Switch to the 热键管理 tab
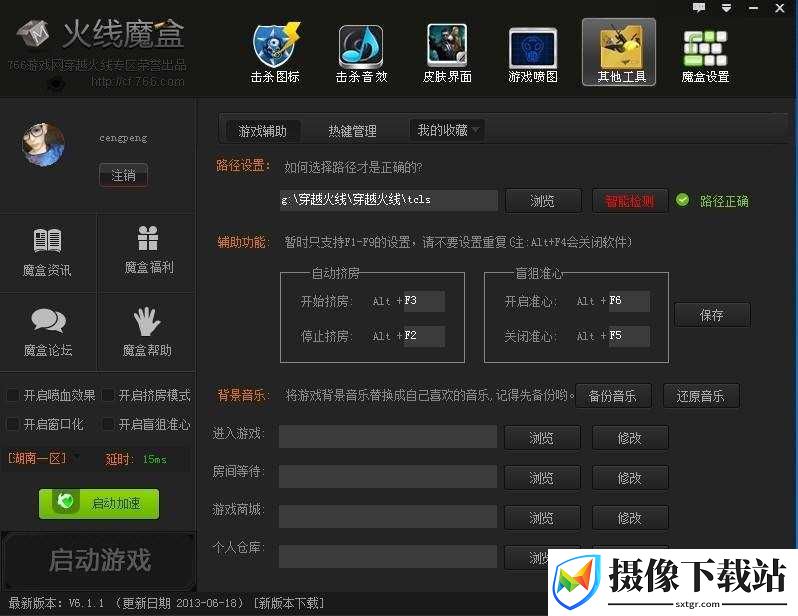 tap(352, 131)
